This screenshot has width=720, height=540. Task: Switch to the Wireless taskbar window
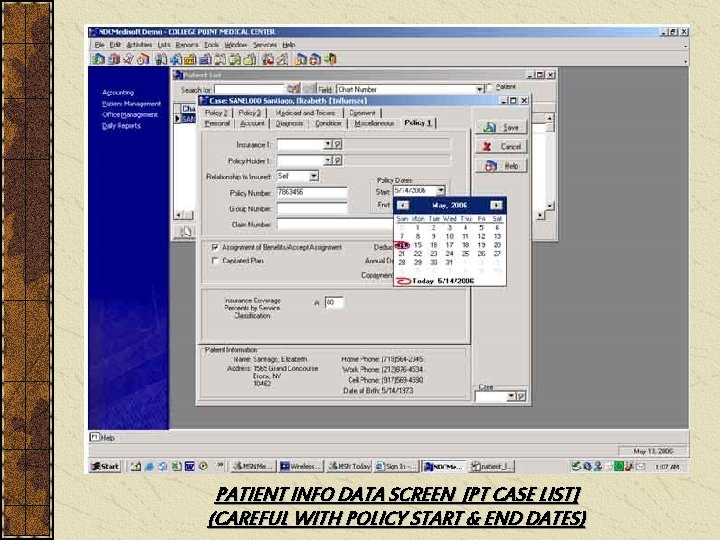(x=301, y=466)
